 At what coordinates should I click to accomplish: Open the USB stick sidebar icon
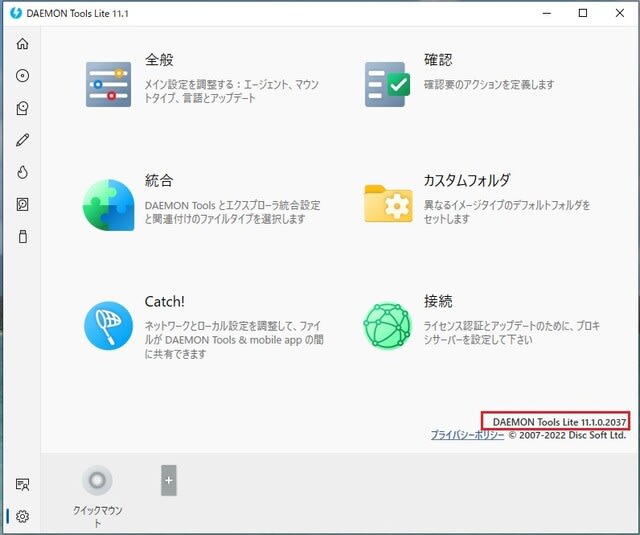(x=23, y=237)
